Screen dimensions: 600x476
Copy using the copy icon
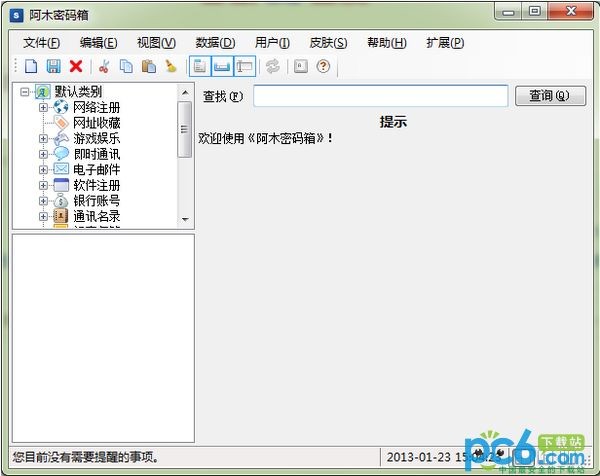126,66
